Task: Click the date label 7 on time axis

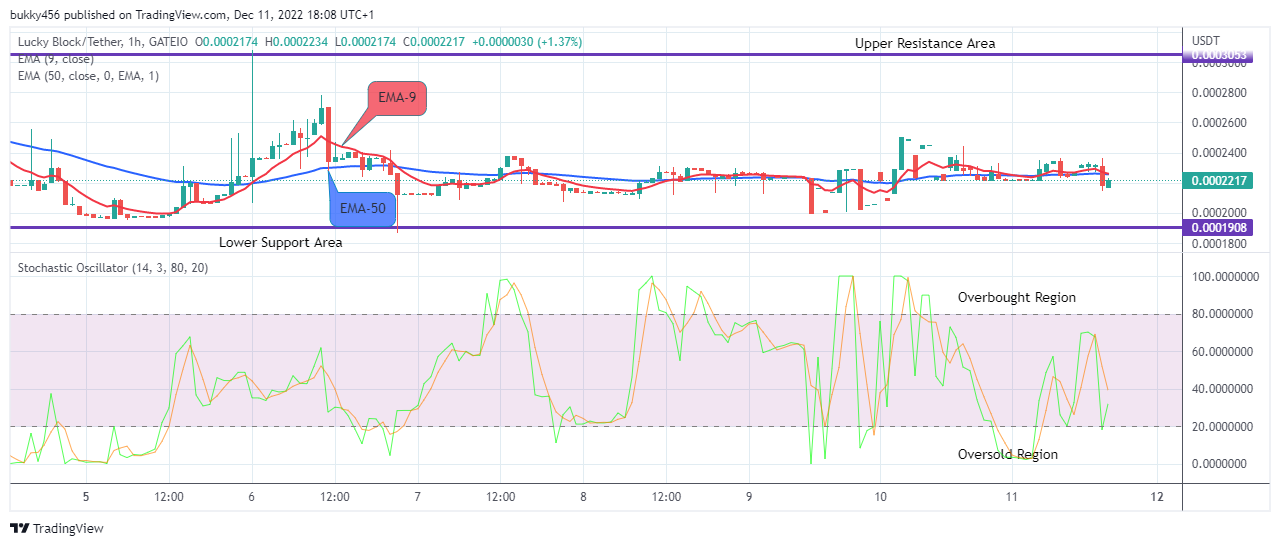Action: tap(417, 497)
